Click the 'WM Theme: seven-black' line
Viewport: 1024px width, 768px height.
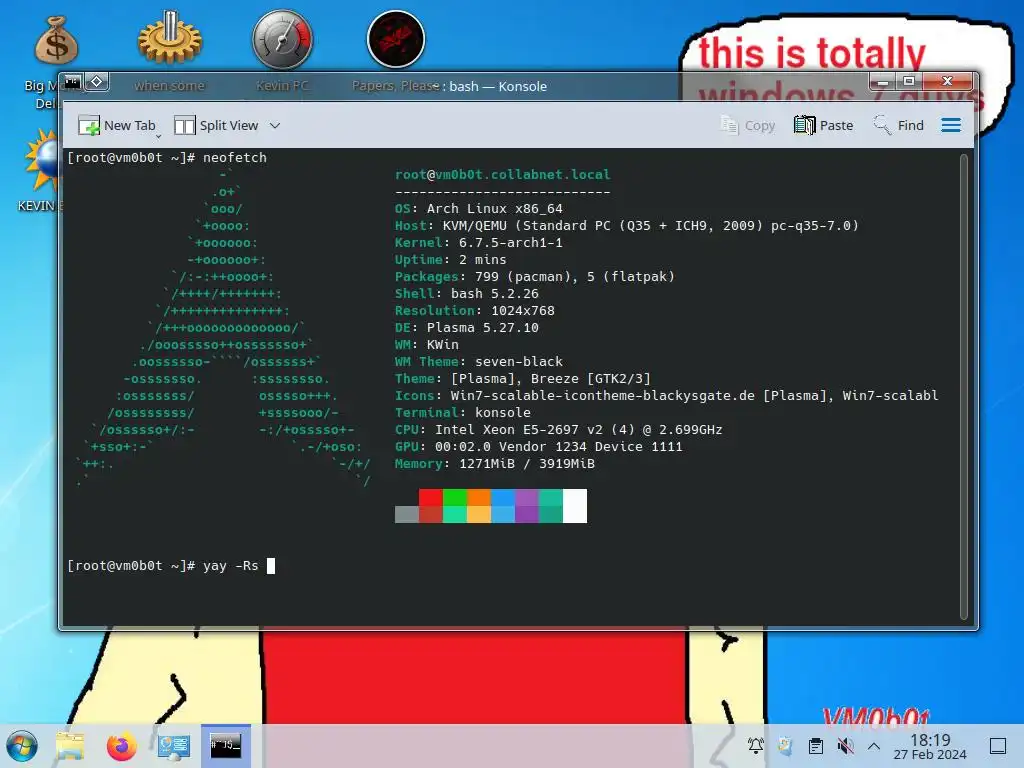tap(478, 361)
